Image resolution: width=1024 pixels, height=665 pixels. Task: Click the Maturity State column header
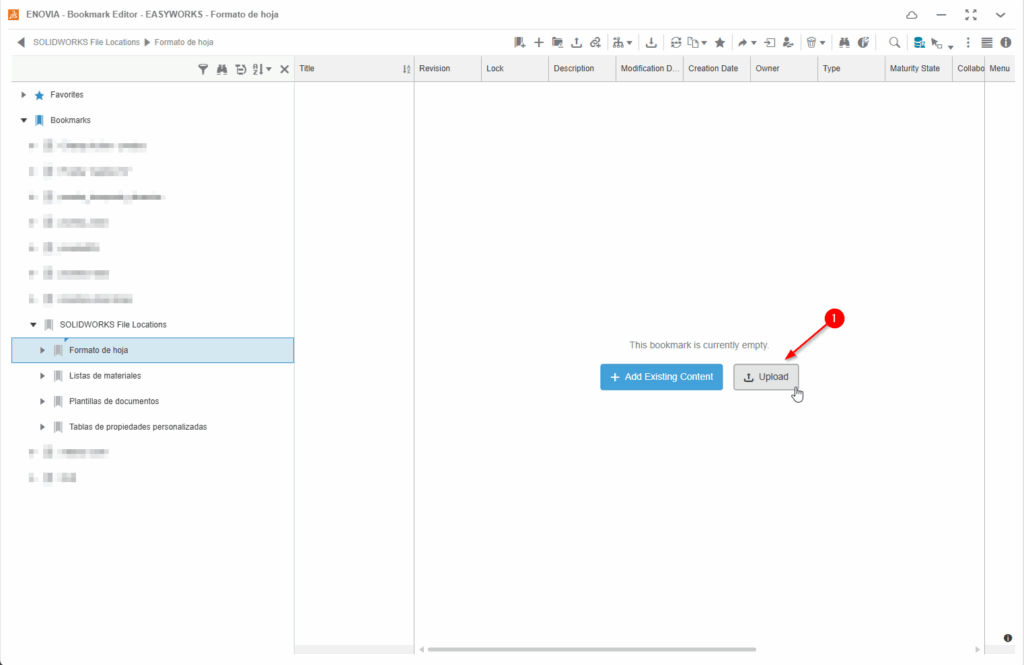(x=918, y=69)
